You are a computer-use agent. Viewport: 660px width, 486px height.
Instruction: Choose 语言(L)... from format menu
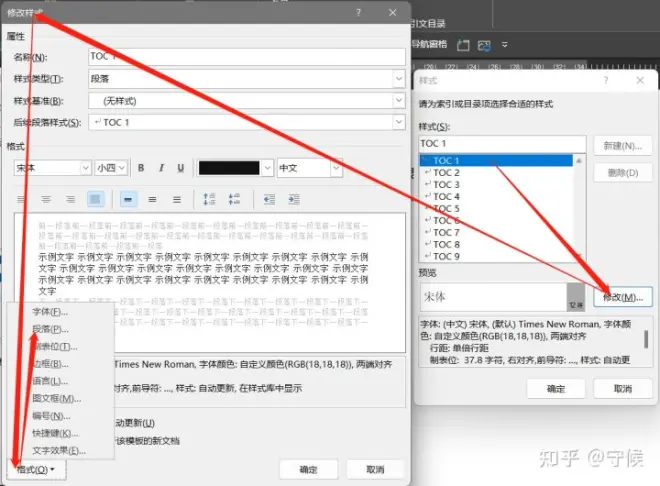[50, 381]
